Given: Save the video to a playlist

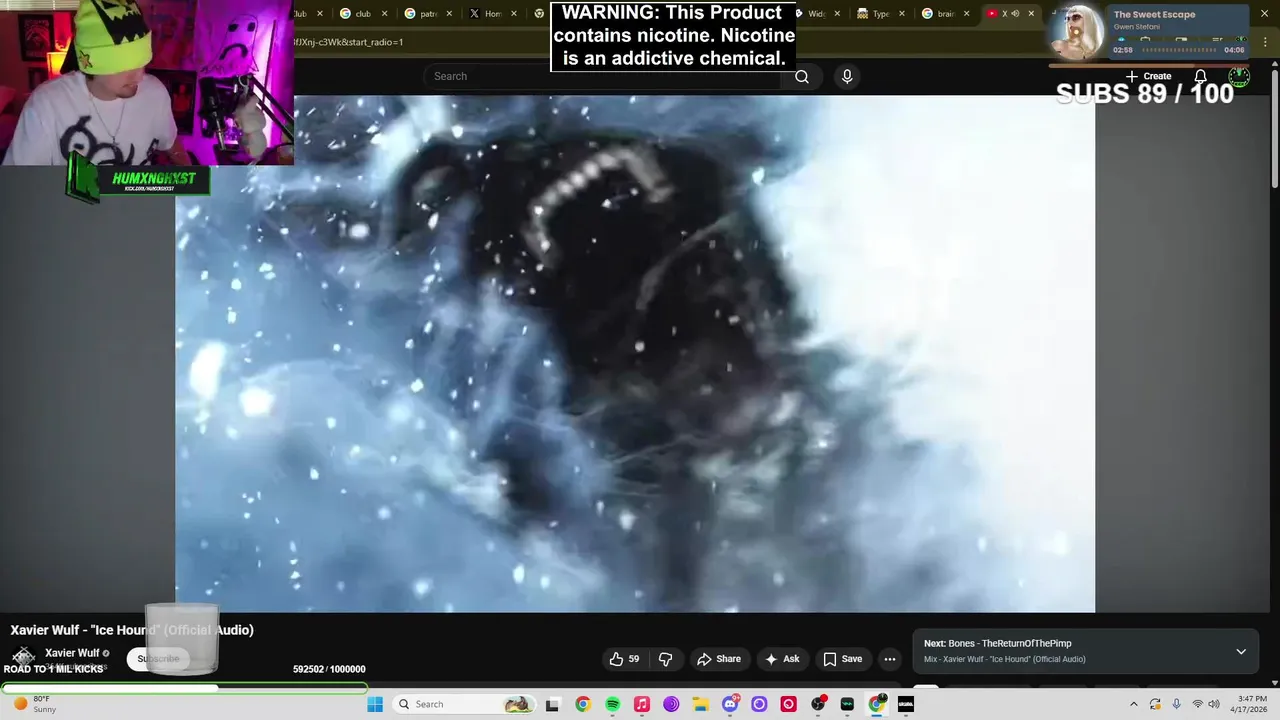Looking at the screenshot, I should click(x=842, y=659).
